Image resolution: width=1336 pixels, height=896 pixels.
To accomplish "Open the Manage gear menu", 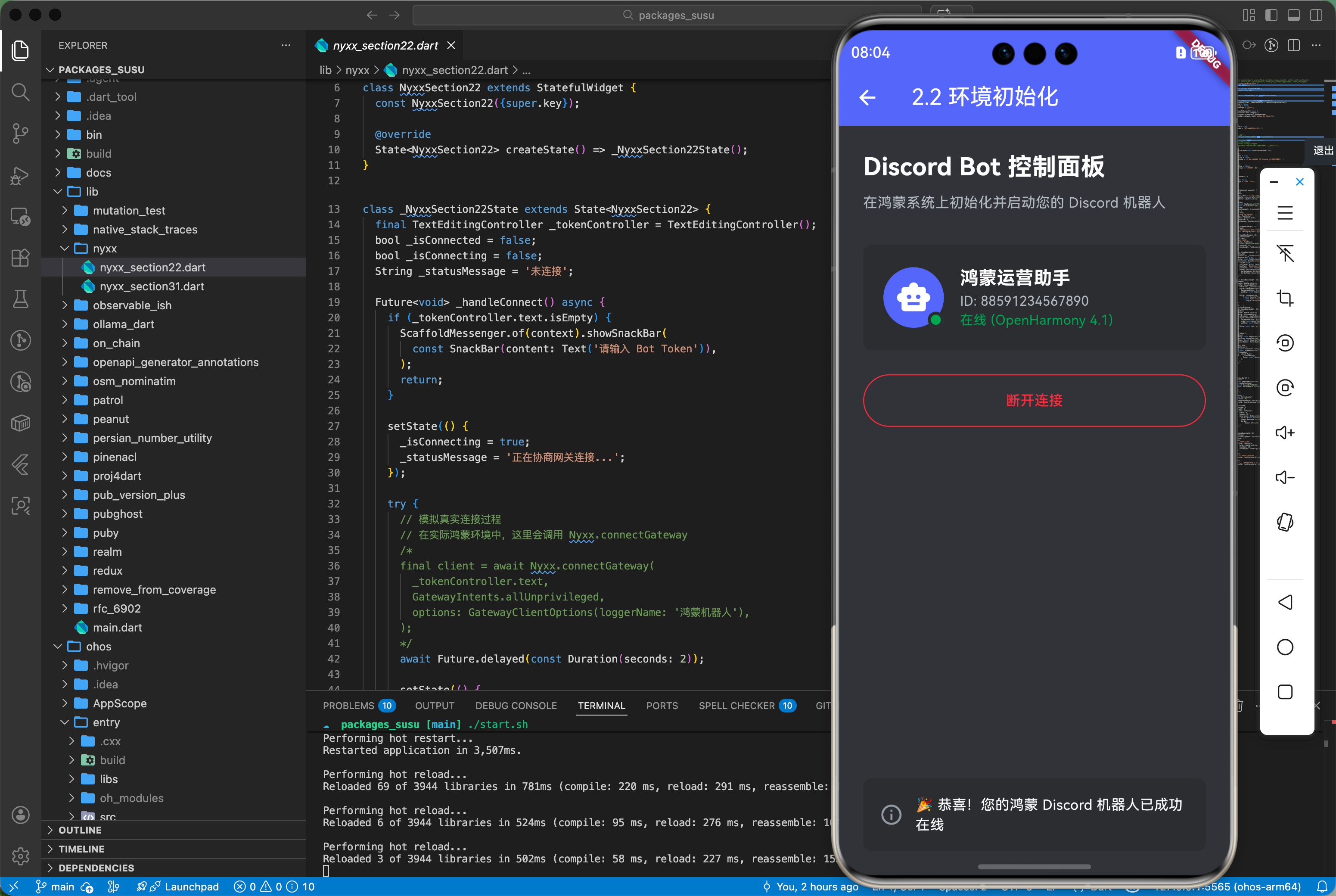I will 21,856.
